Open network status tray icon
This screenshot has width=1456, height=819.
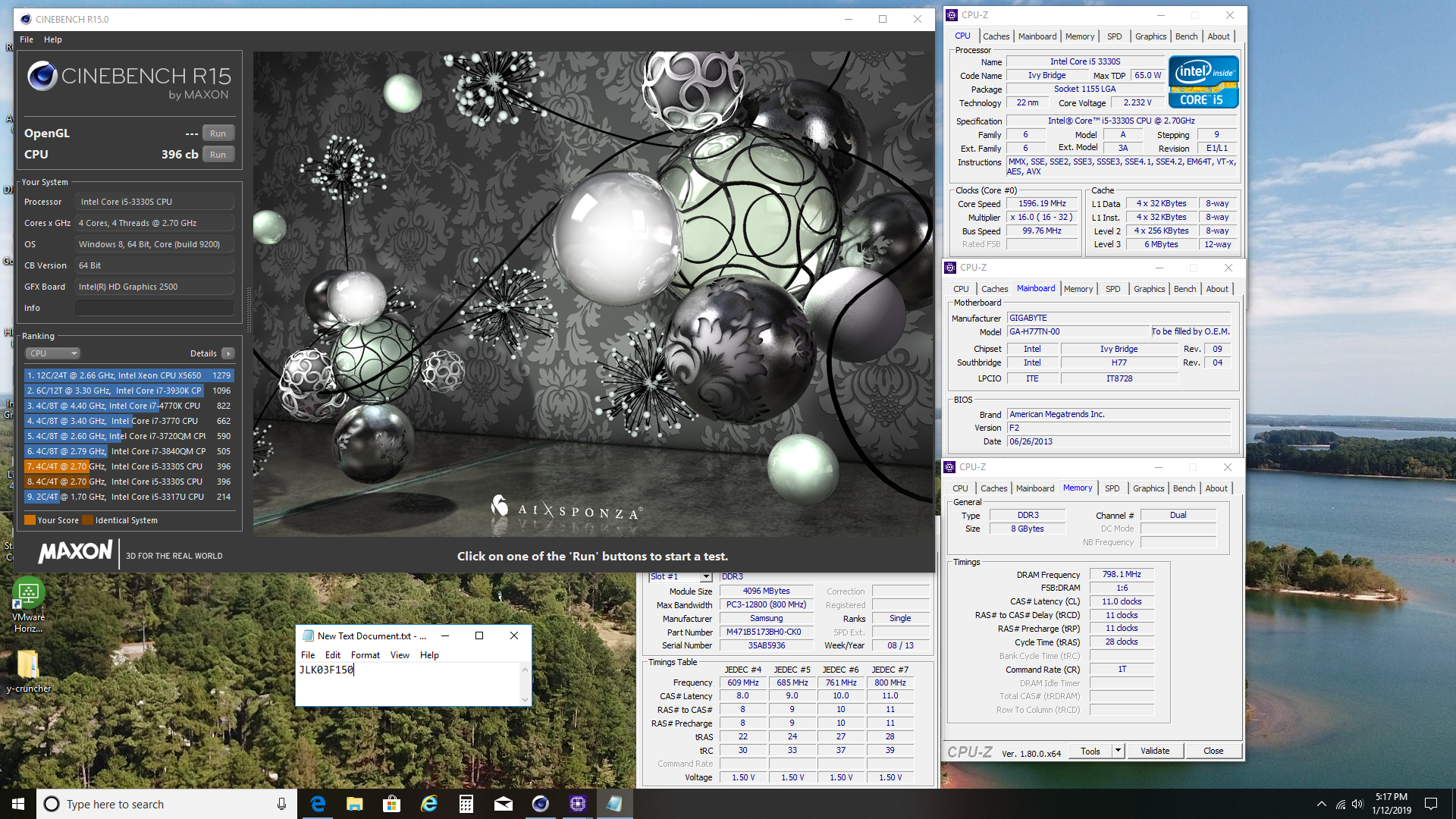point(1340,804)
